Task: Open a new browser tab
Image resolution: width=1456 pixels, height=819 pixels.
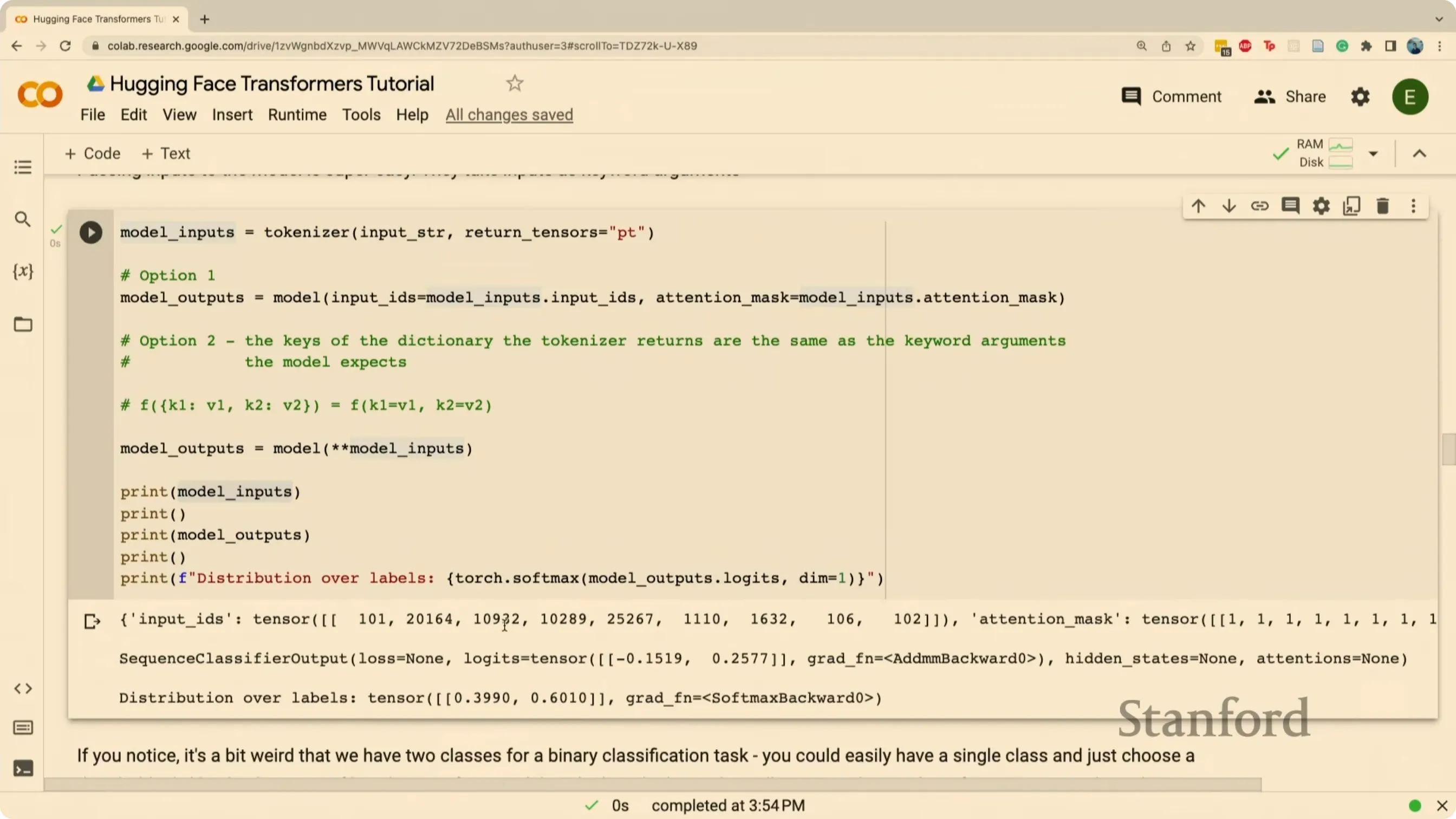Action: point(205,19)
